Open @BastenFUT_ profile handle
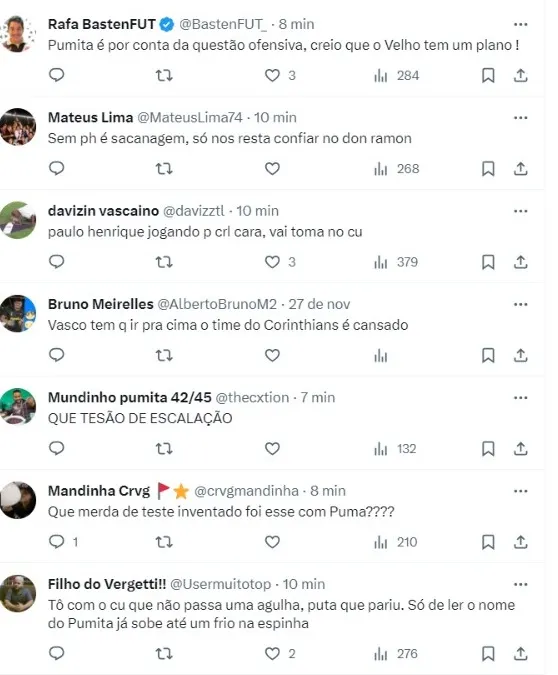Image resolution: width=558 pixels, height=675 pixels. 223,24
